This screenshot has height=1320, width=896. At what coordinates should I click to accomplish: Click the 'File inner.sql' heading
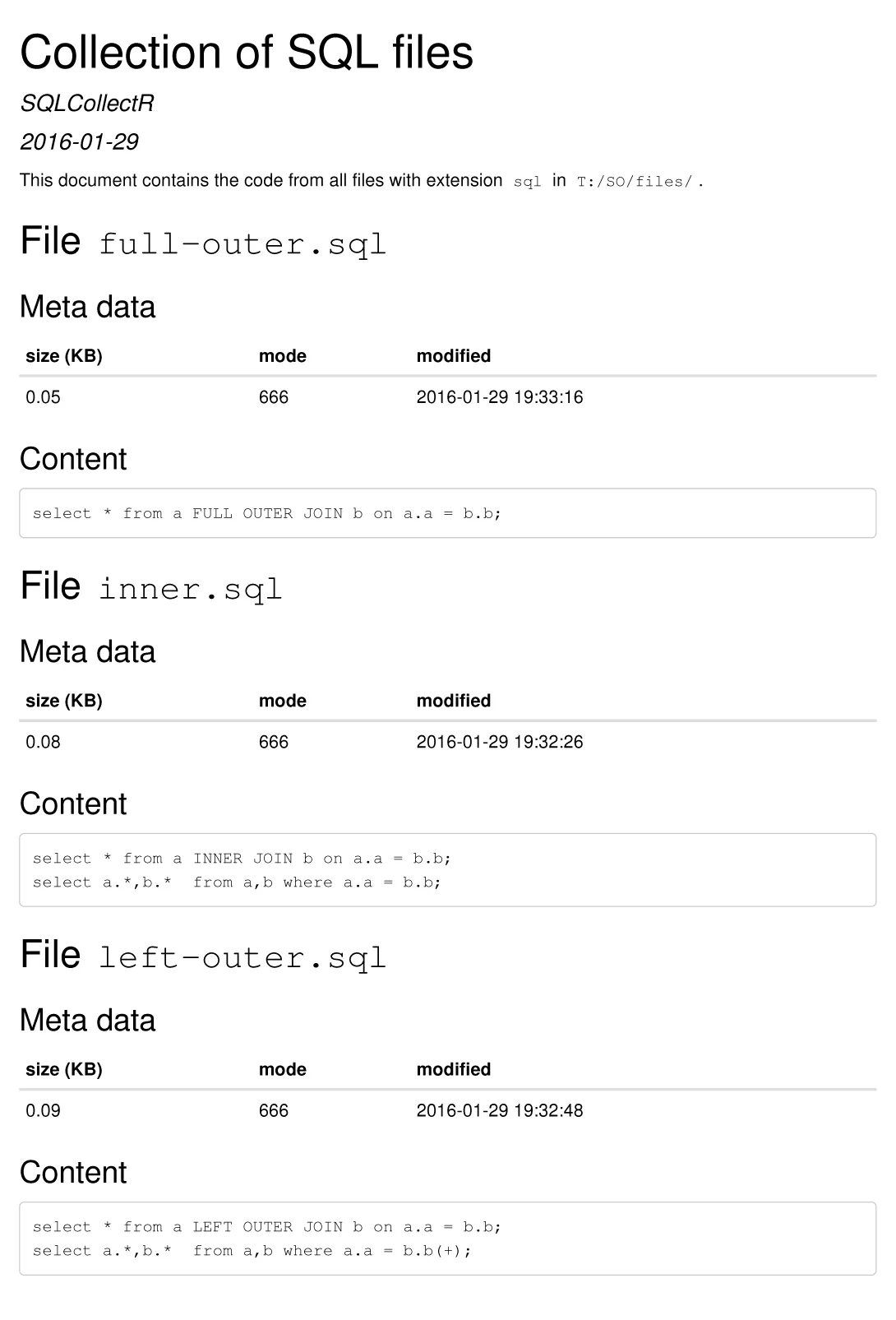tap(151, 586)
